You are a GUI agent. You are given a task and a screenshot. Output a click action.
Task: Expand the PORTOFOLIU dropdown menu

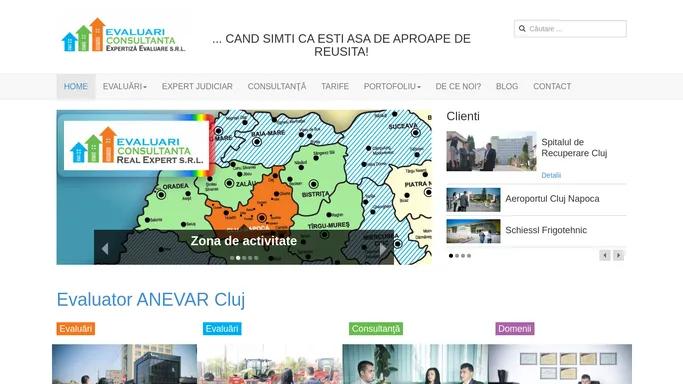pyautogui.click(x=392, y=86)
